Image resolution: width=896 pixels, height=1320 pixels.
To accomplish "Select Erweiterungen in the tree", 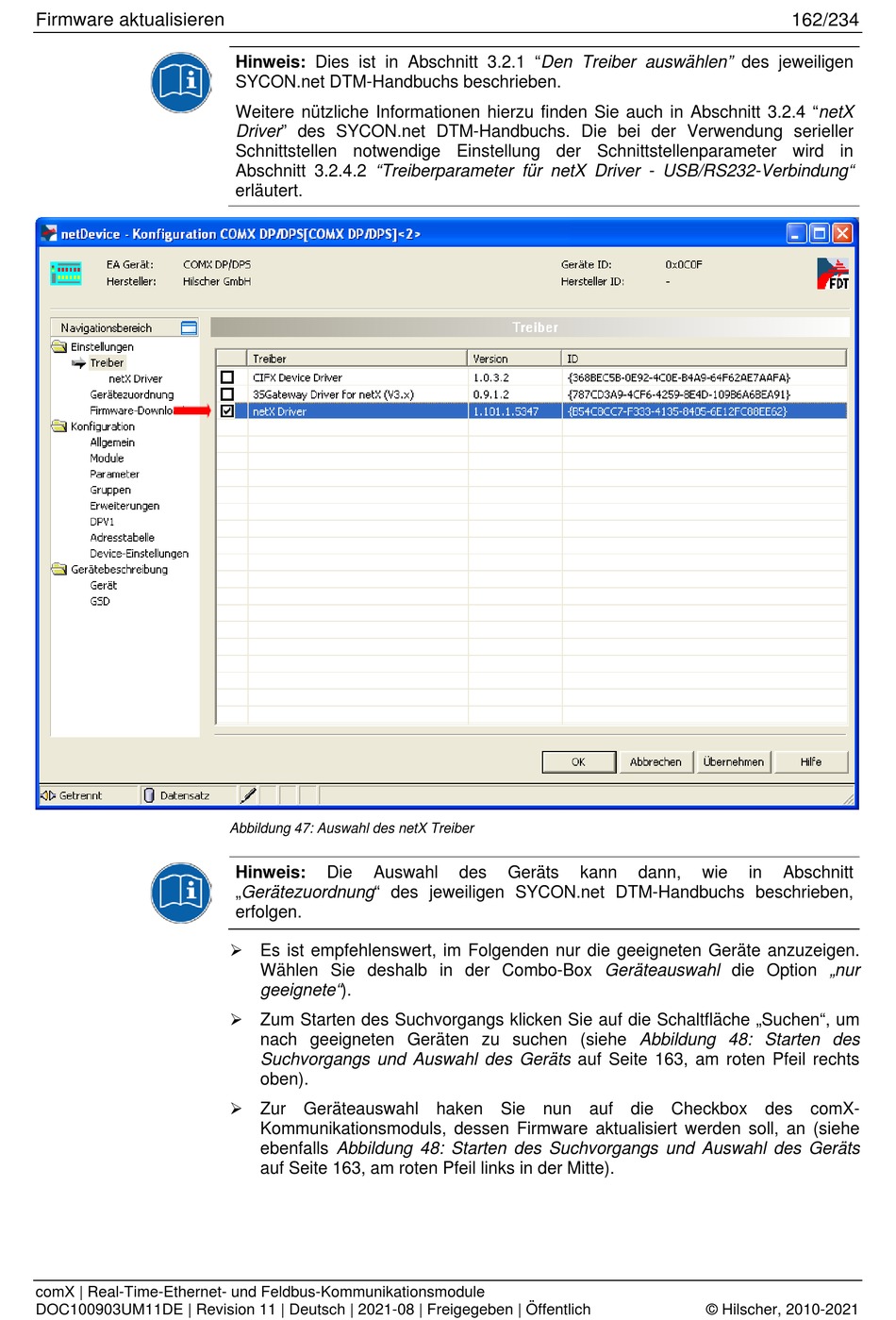I will pyautogui.click(x=124, y=506).
